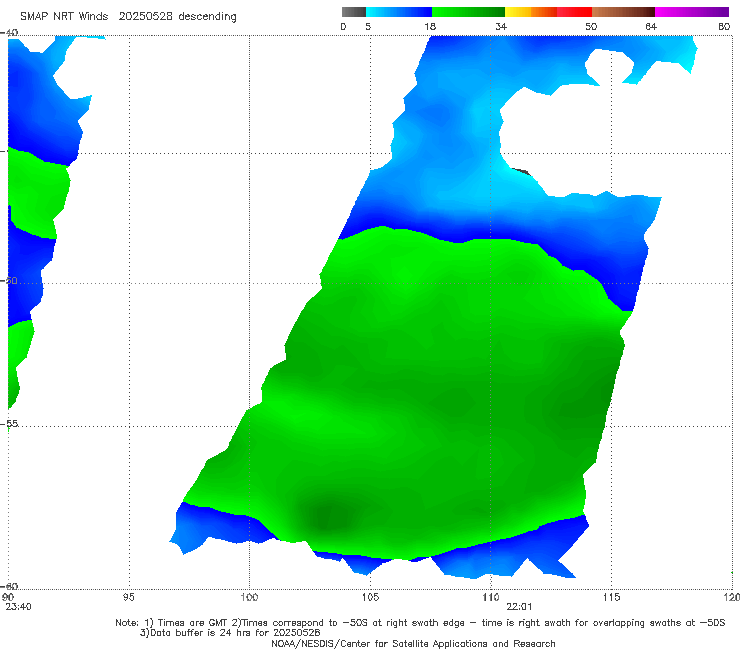This screenshot has width=740, height=650.
Task: Click the 'SMAP NRT Winds 20250528 descending' title
Action: click(128, 16)
